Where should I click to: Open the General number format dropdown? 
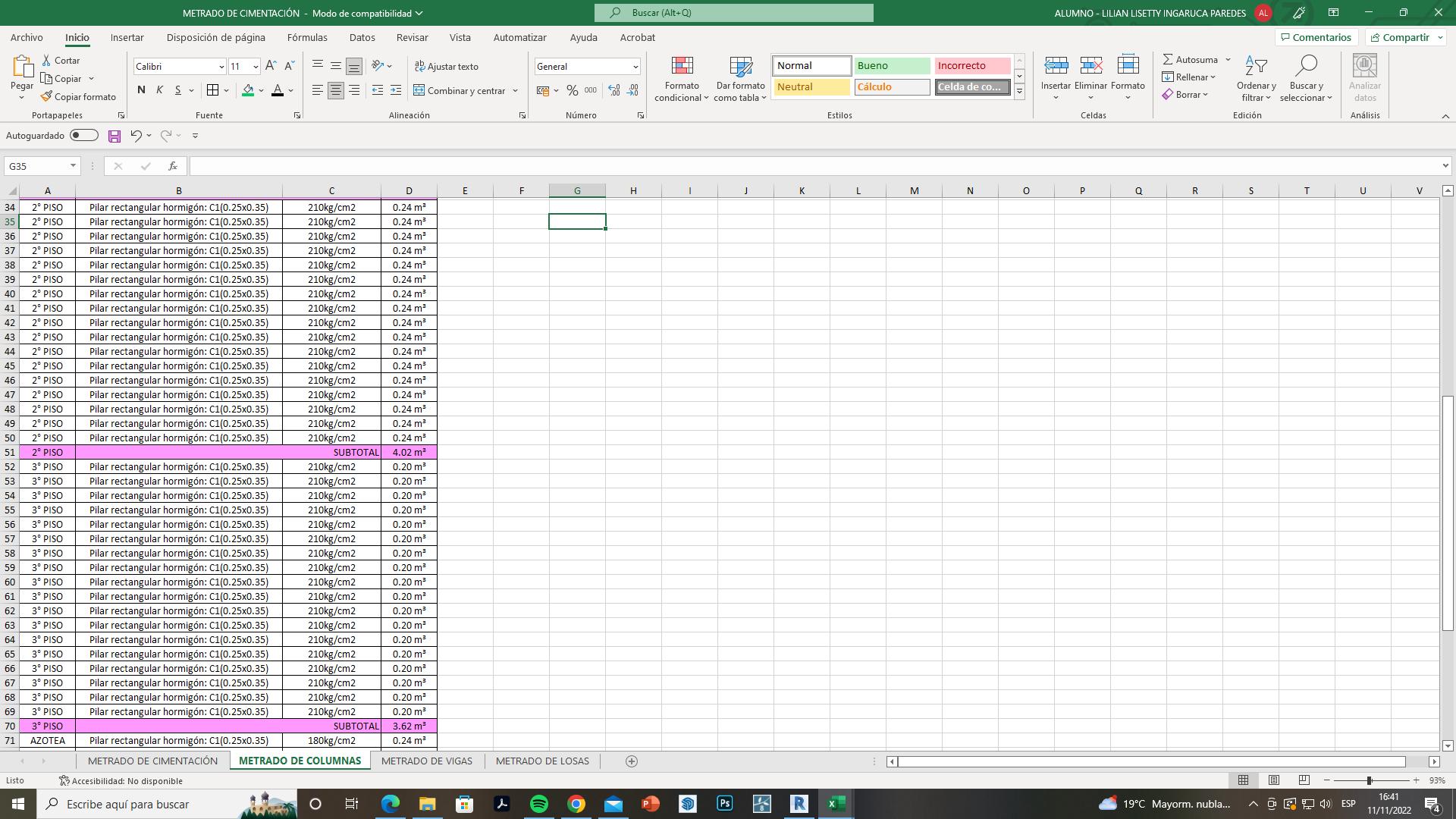635,67
